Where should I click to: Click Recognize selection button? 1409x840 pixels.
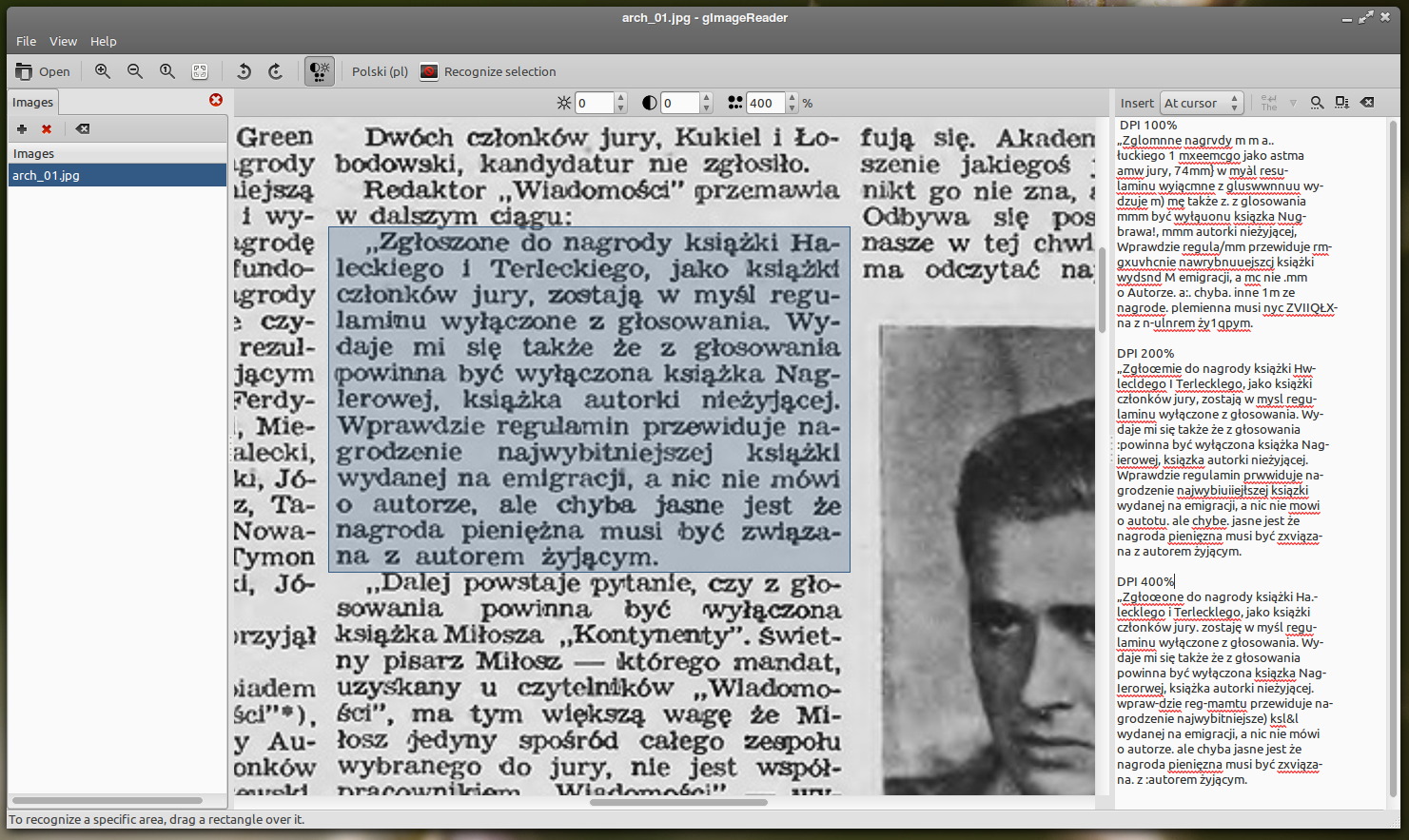488,71
